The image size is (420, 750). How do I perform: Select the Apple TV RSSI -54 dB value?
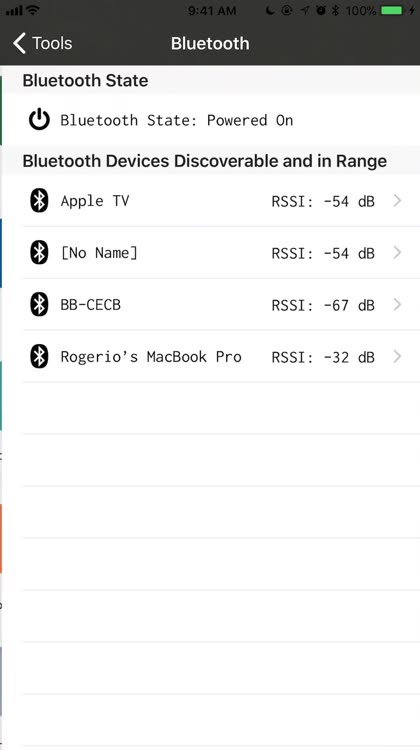click(x=323, y=201)
